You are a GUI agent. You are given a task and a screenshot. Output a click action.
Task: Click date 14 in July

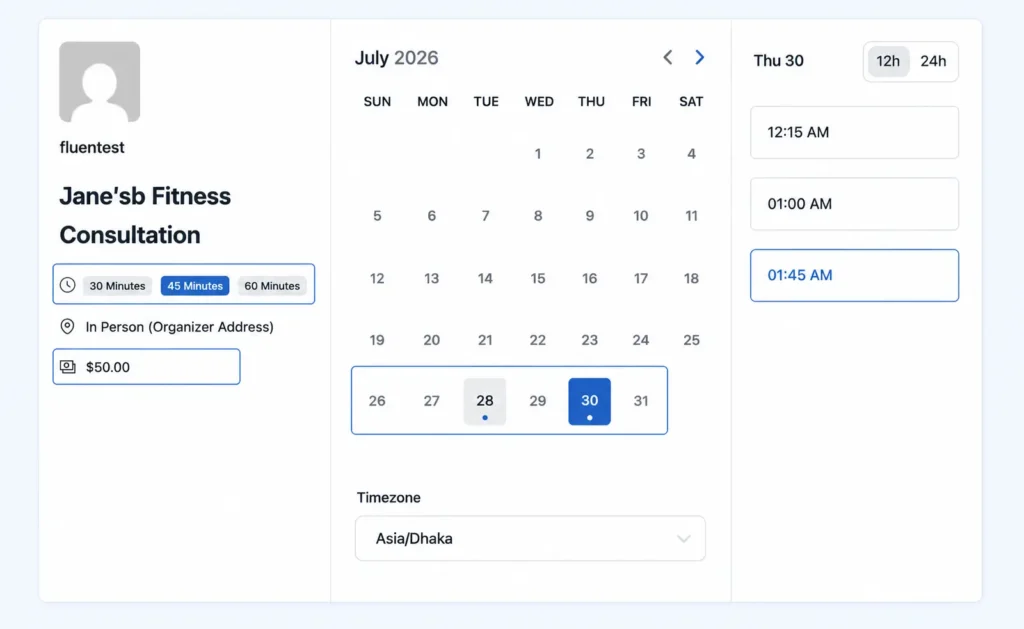(x=485, y=279)
